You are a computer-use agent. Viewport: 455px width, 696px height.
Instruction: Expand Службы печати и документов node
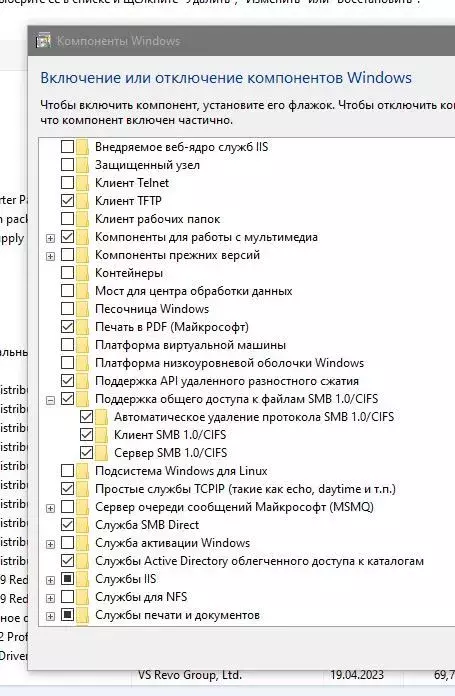(51, 616)
